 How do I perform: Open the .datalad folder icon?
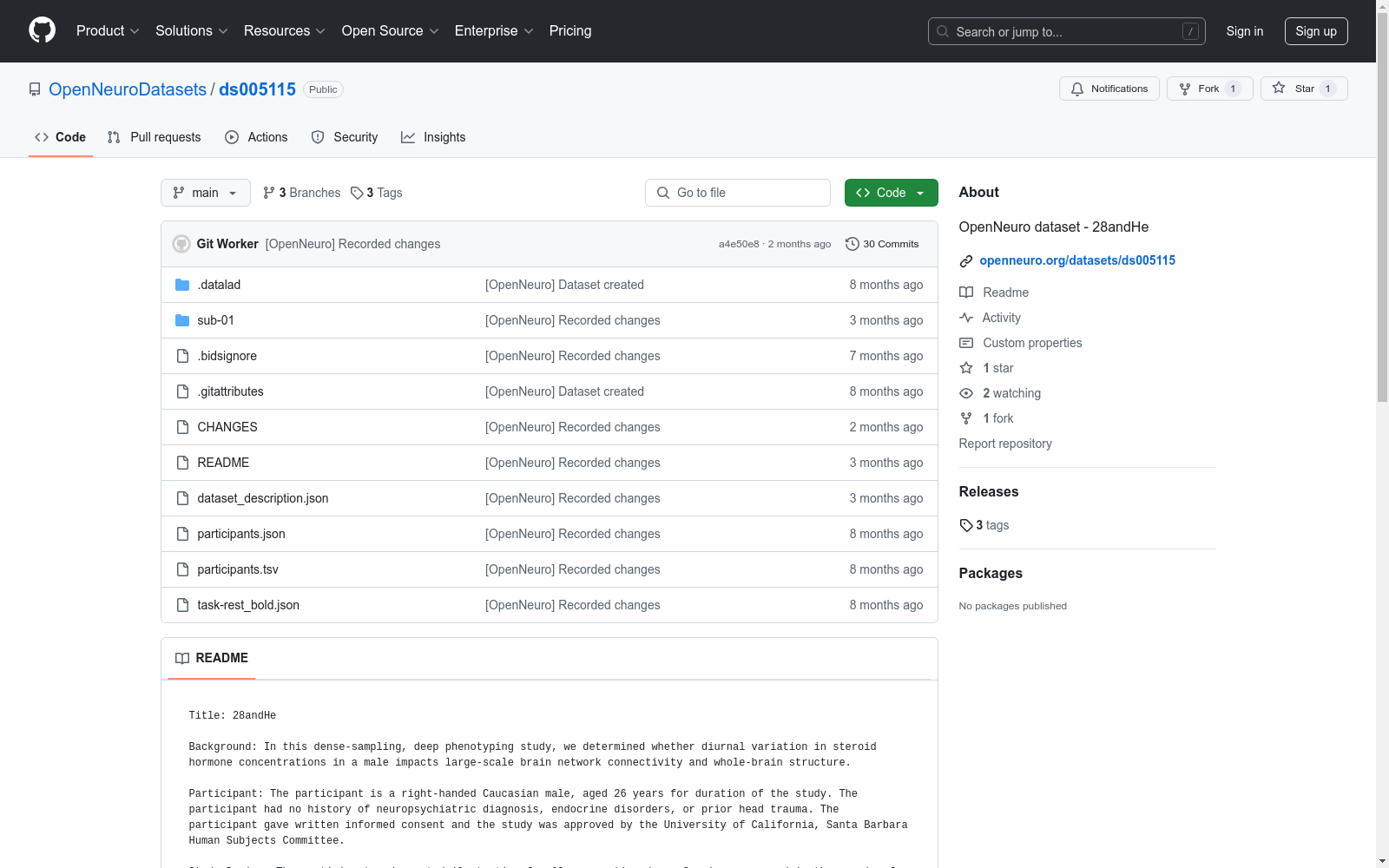[182, 285]
